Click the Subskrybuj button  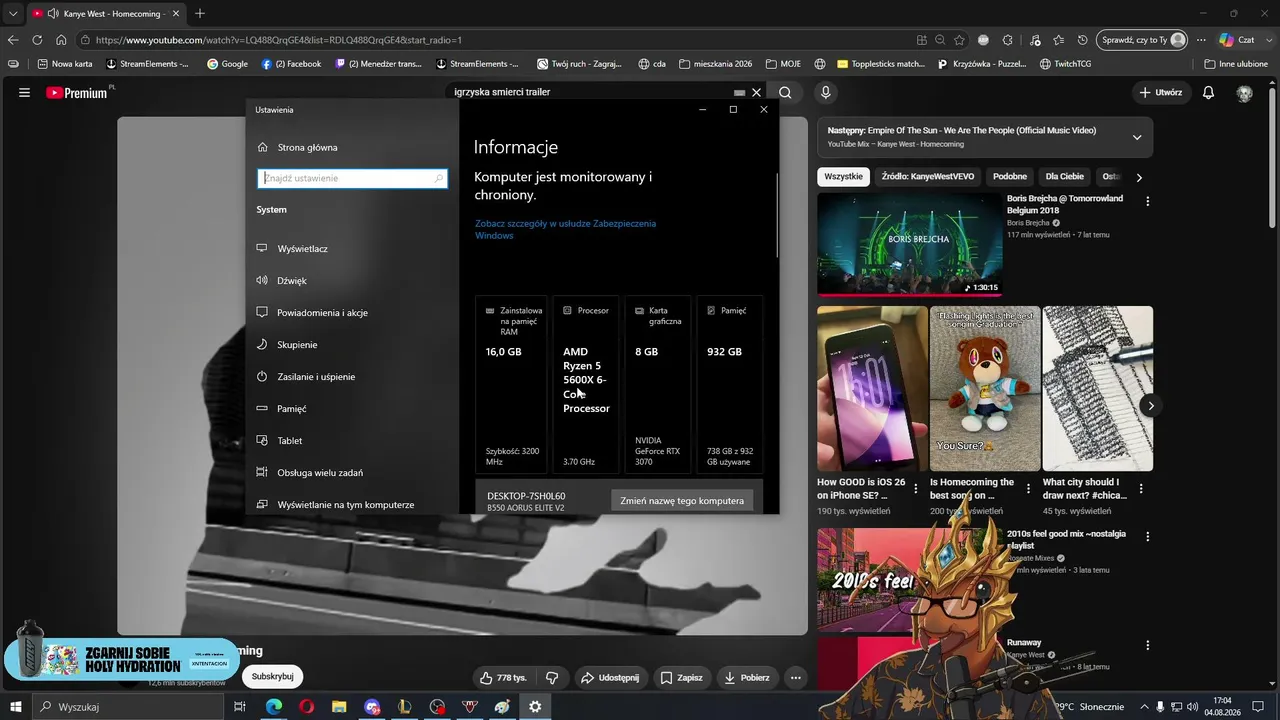(272, 677)
